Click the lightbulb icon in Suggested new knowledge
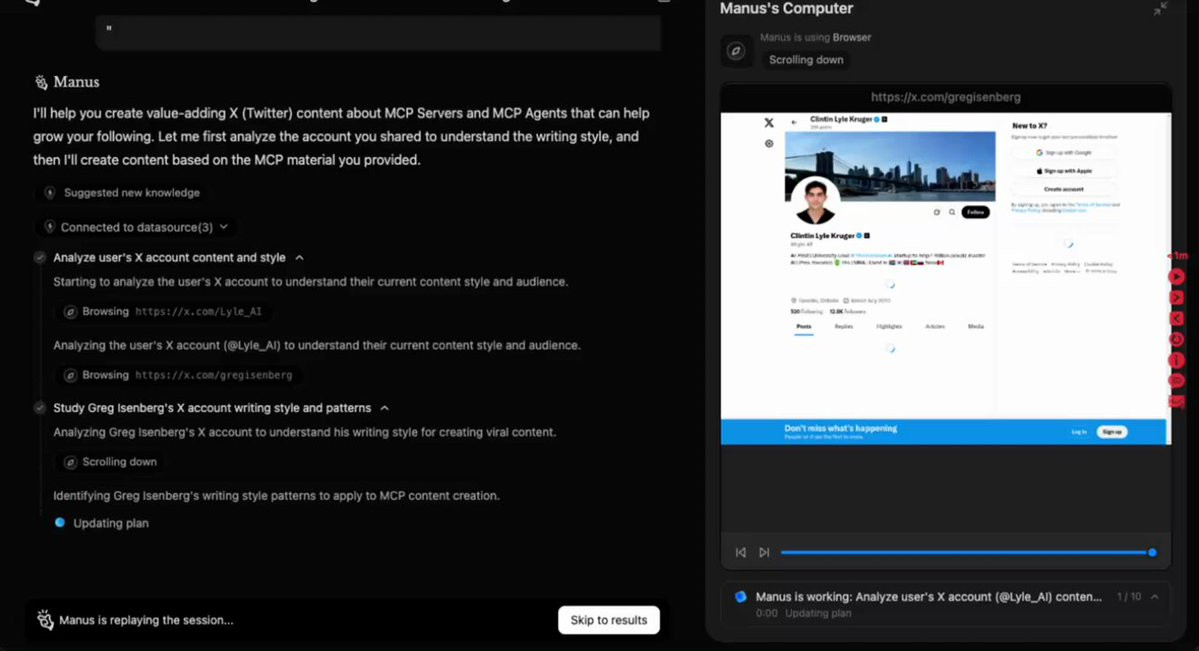Screen dimensions: 1199x651 pyautogui.click(x=50, y=193)
